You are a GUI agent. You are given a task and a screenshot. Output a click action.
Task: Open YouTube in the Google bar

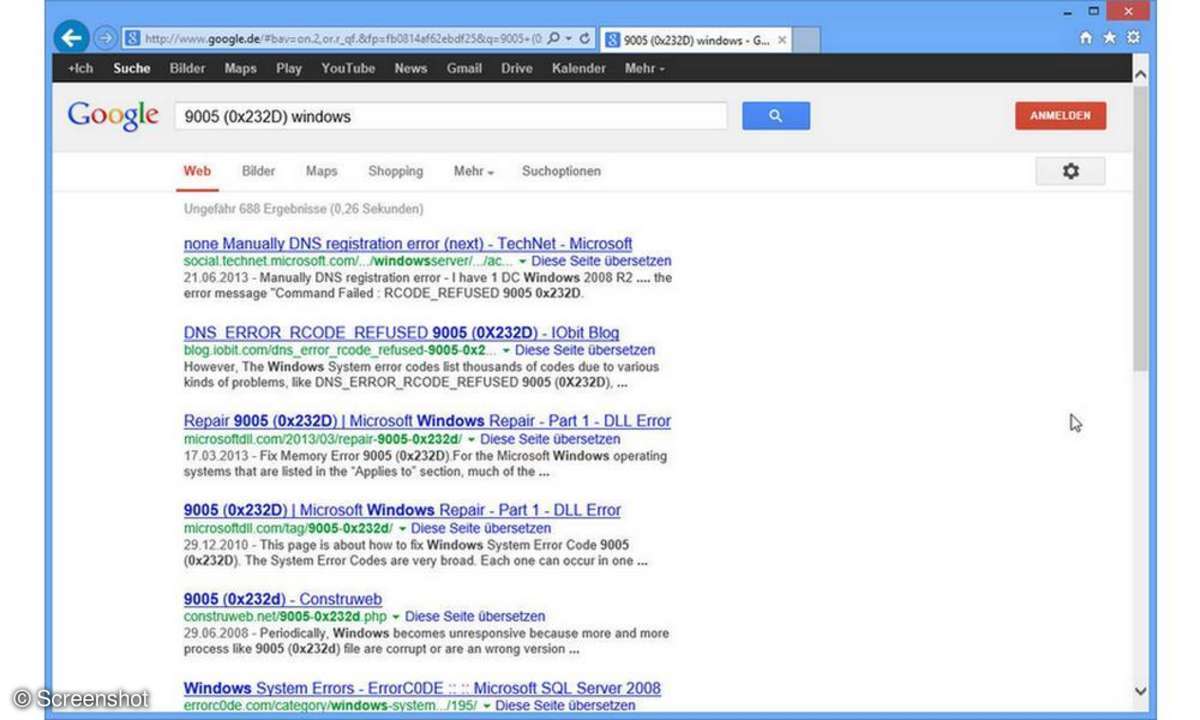(x=348, y=68)
